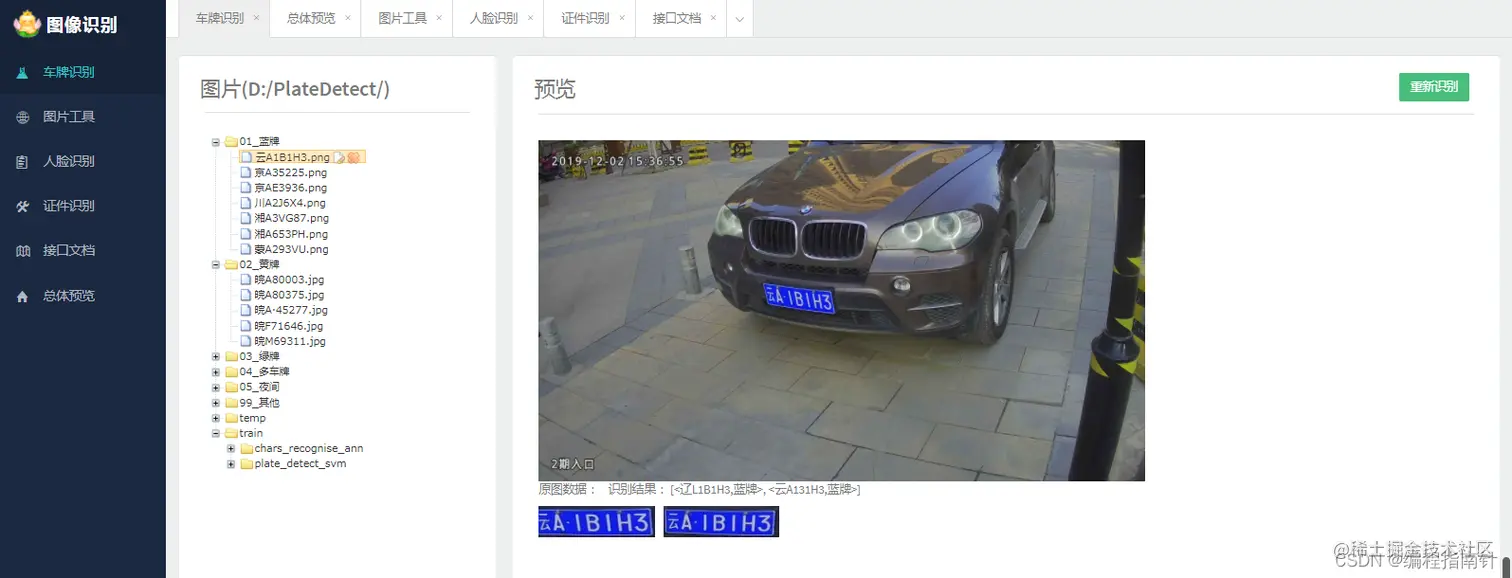Open 证件识别 in the sidebar
Image resolution: width=1512 pixels, height=578 pixels.
(x=82, y=206)
